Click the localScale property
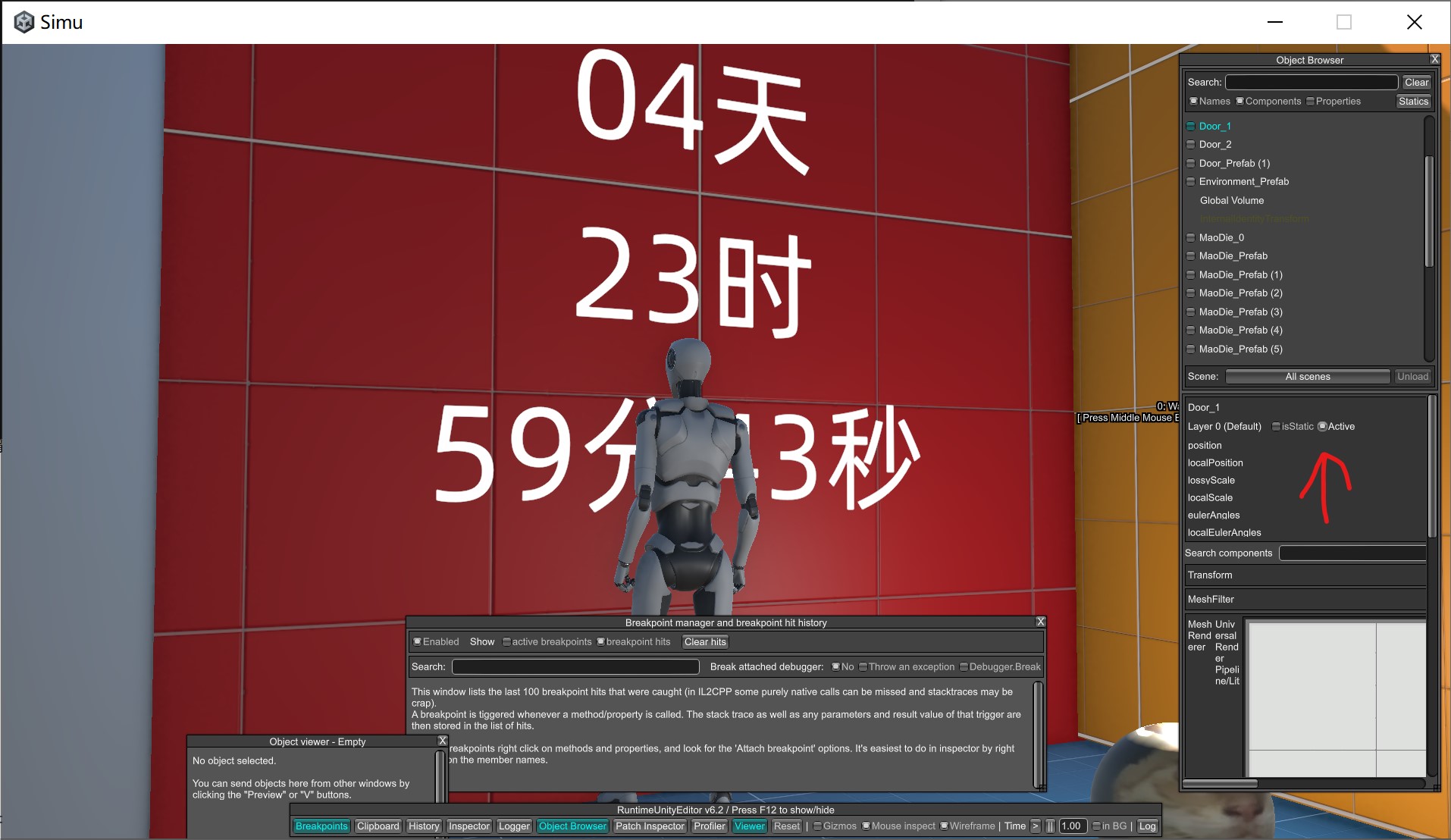Viewport: 1451px width, 840px height. point(1210,497)
